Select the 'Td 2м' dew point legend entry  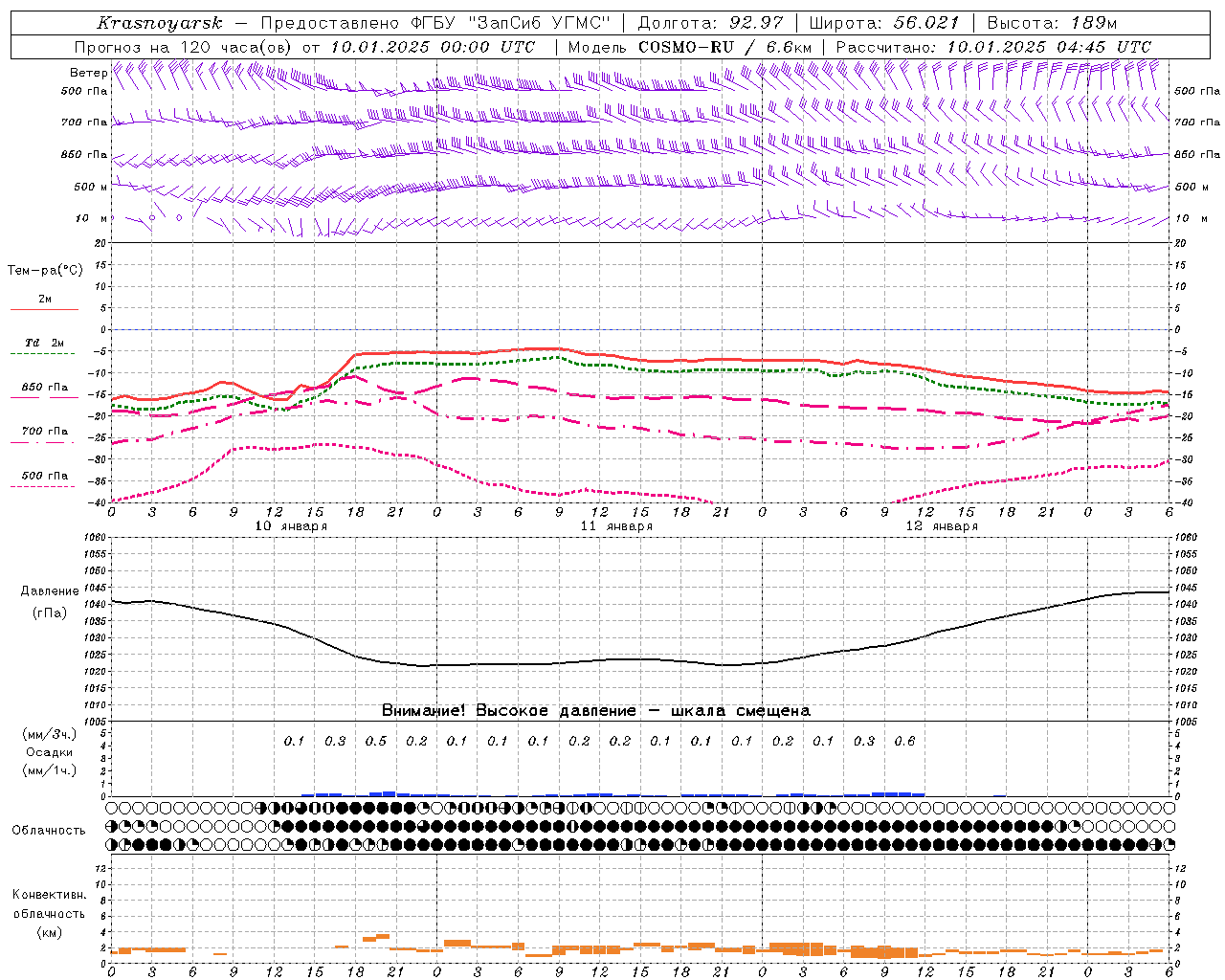[x=44, y=343]
